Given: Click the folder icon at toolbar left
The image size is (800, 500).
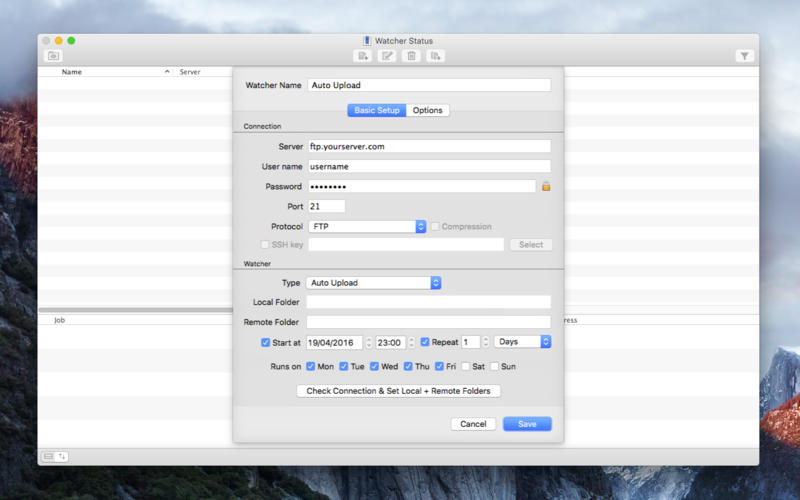Looking at the screenshot, I should [53, 56].
